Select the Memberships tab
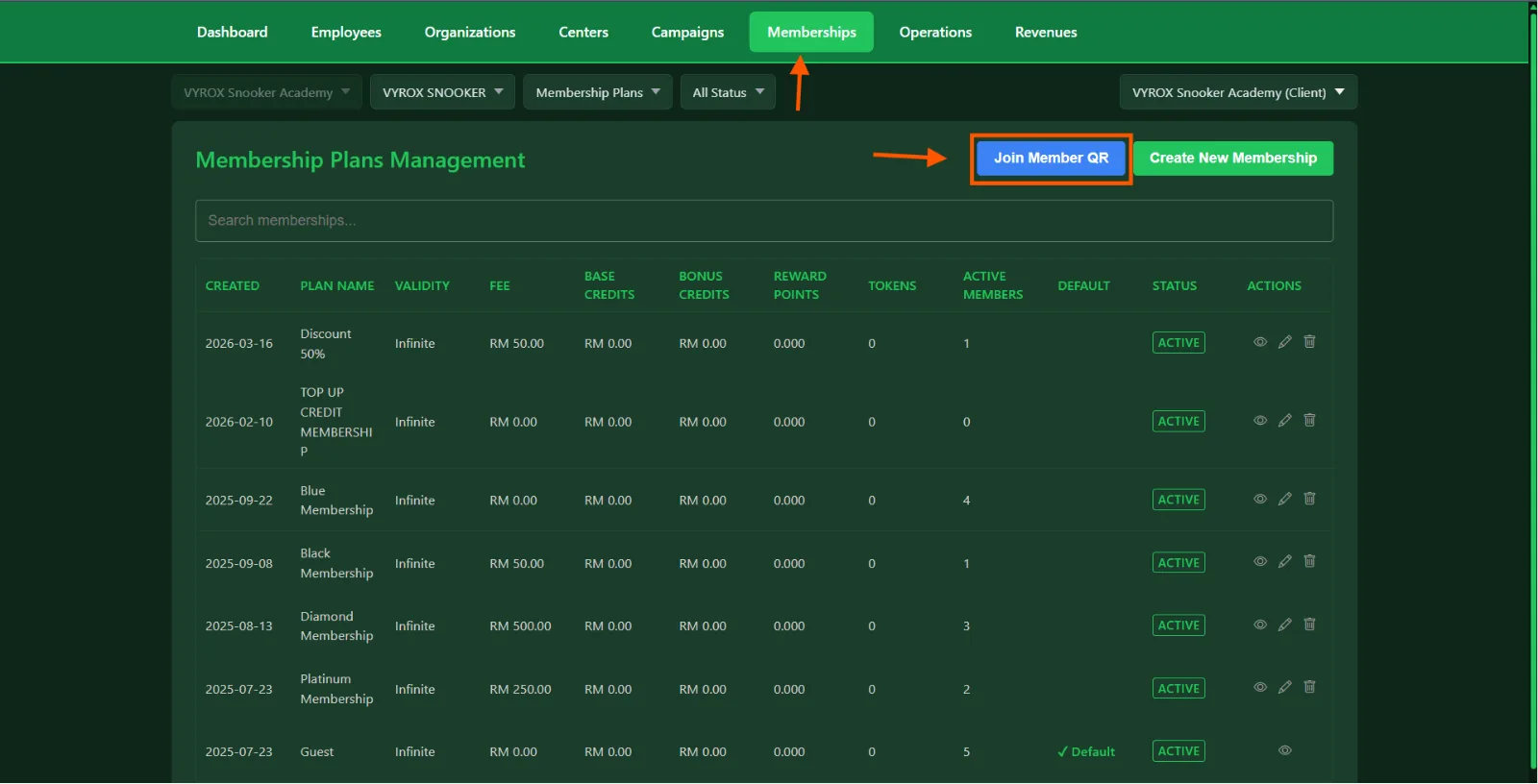Image resolution: width=1538 pixels, height=784 pixels. pos(811,32)
